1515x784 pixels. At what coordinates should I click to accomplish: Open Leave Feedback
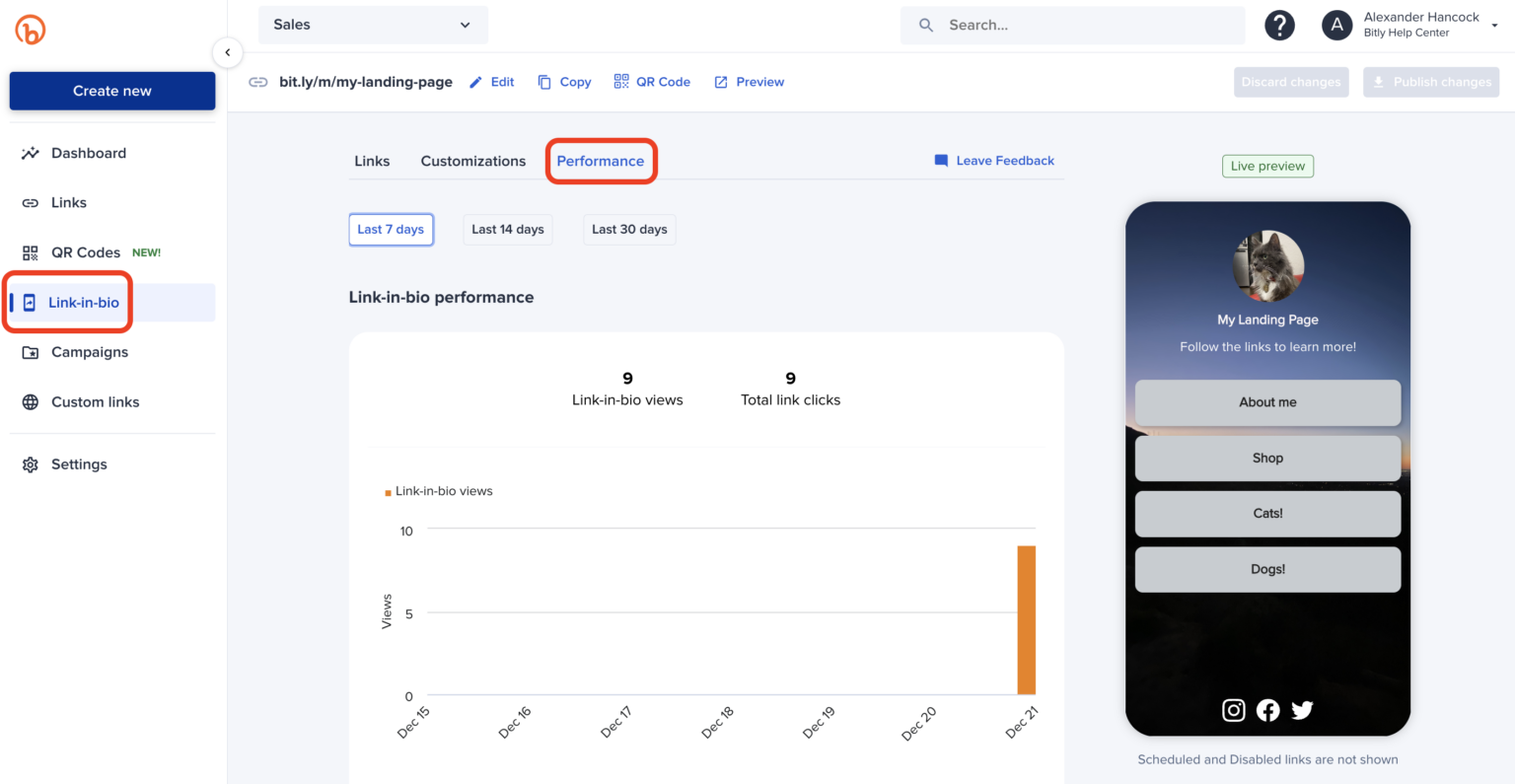[x=994, y=160]
